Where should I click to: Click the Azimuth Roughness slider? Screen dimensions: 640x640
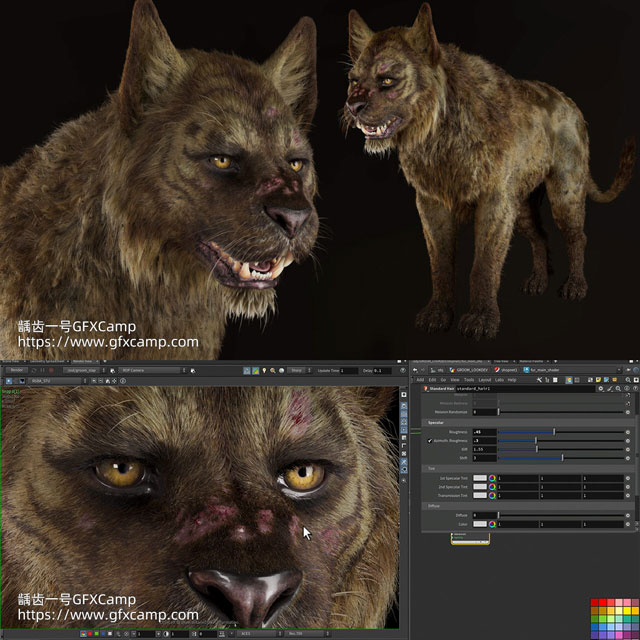[x=561, y=441]
